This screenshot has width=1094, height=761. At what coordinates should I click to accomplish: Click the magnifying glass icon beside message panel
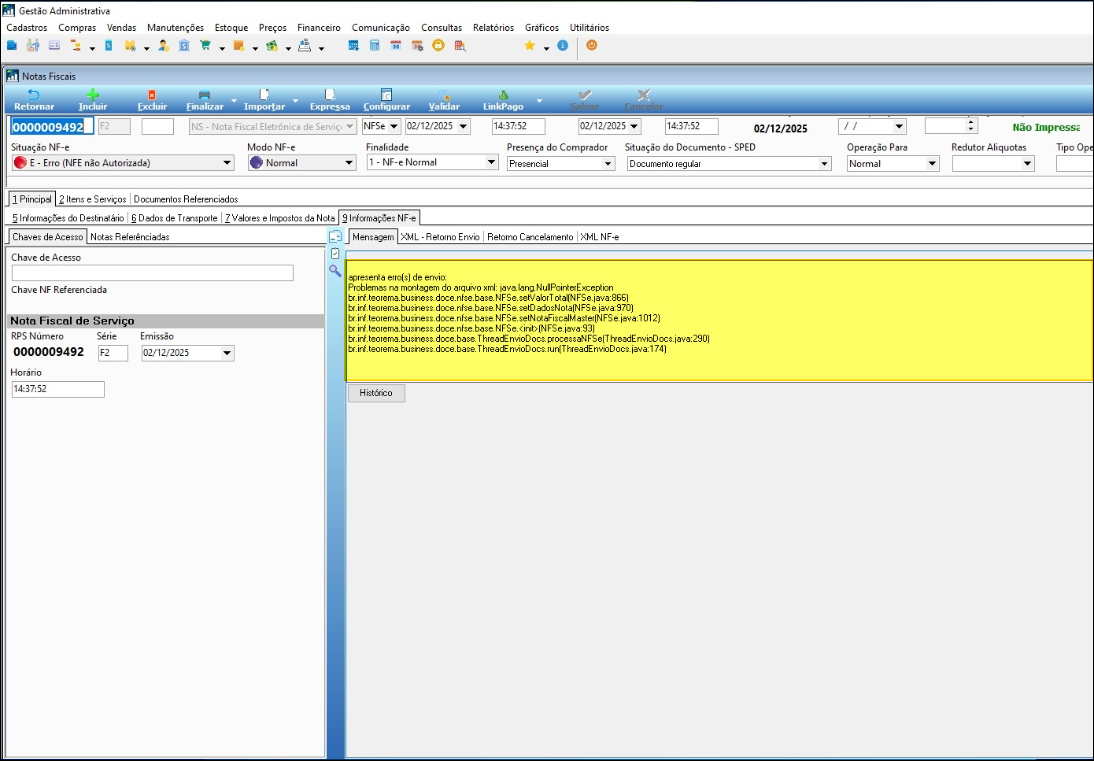pos(335,270)
